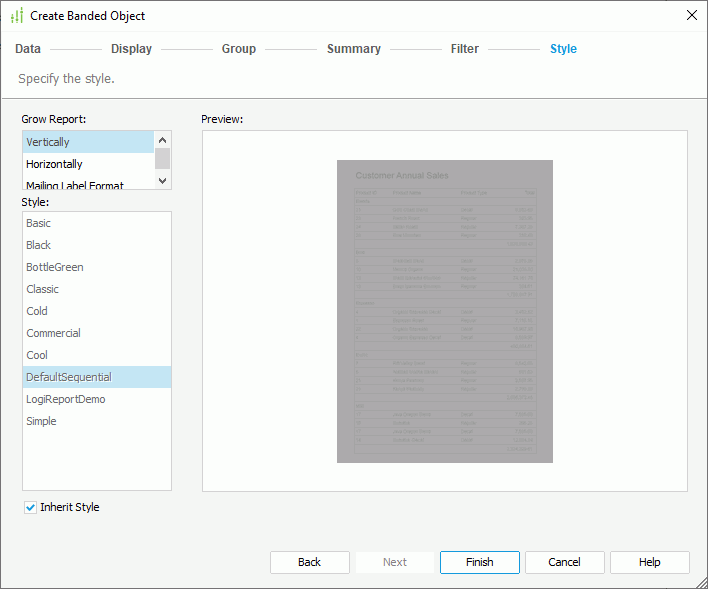This screenshot has width=708, height=589.
Task: Switch to the Display step
Action: tap(131, 49)
